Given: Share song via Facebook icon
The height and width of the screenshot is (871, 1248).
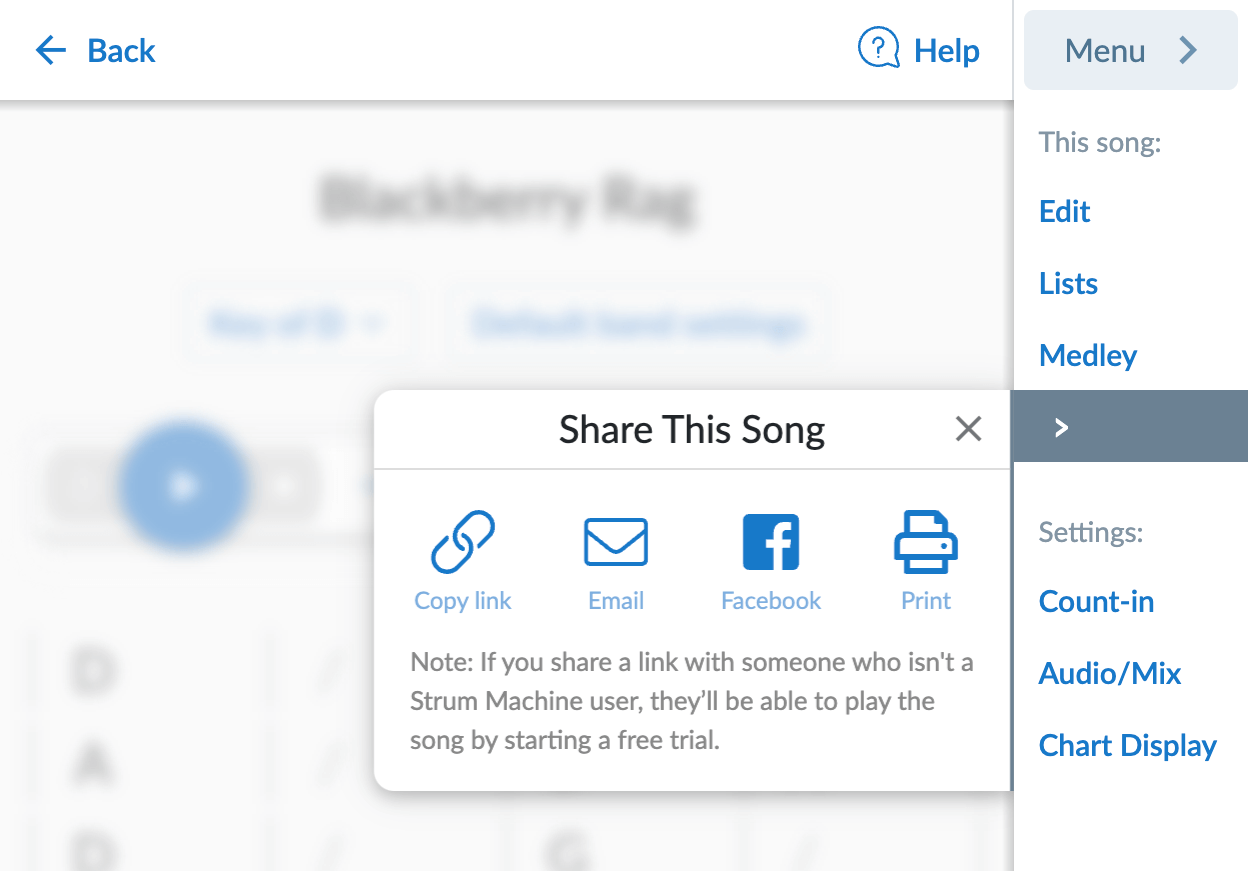Looking at the screenshot, I should tap(771, 542).
